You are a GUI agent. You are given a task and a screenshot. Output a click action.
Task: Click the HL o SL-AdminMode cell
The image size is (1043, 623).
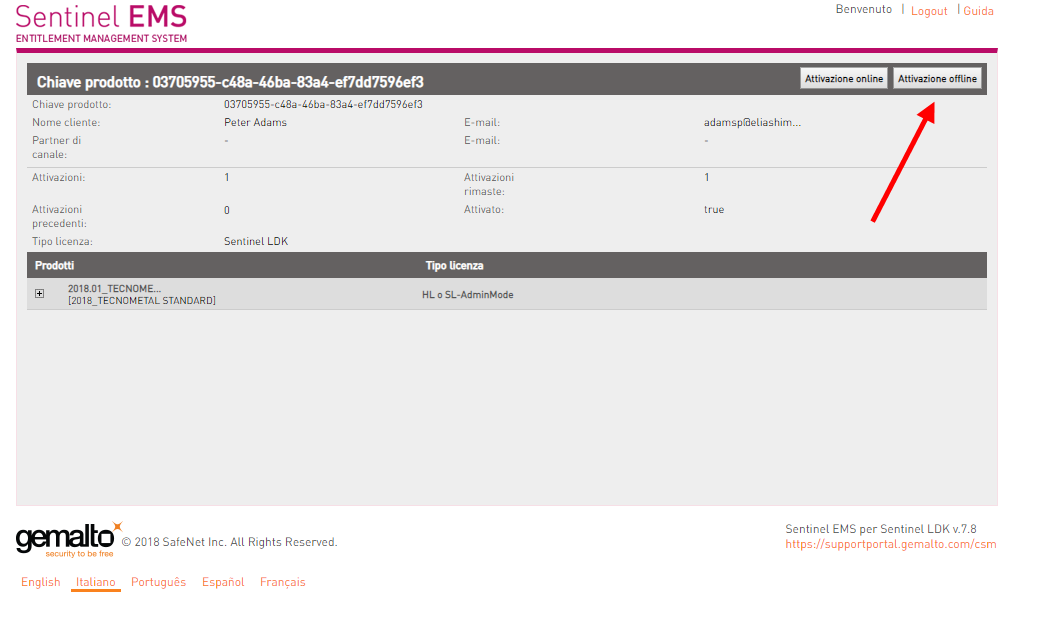pos(468,295)
